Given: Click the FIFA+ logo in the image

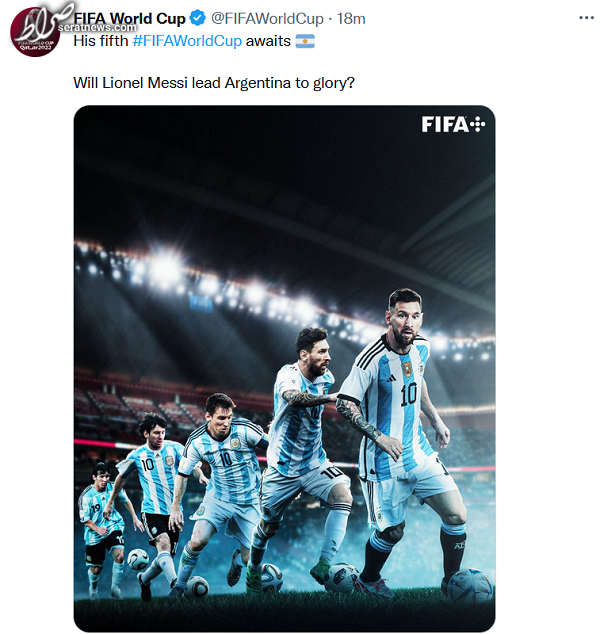Looking at the screenshot, I should pyautogui.click(x=453, y=124).
